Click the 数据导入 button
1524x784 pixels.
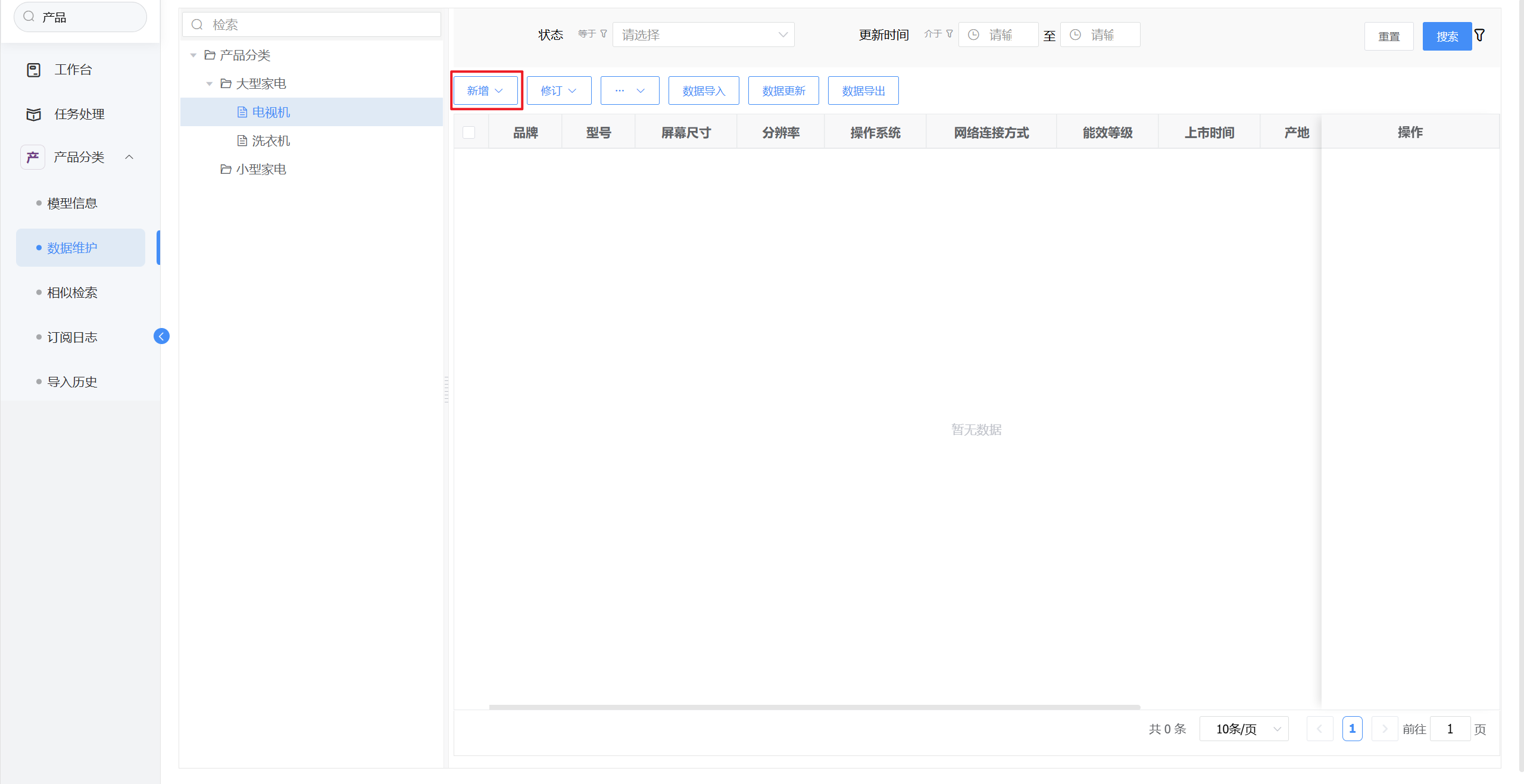click(x=703, y=90)
